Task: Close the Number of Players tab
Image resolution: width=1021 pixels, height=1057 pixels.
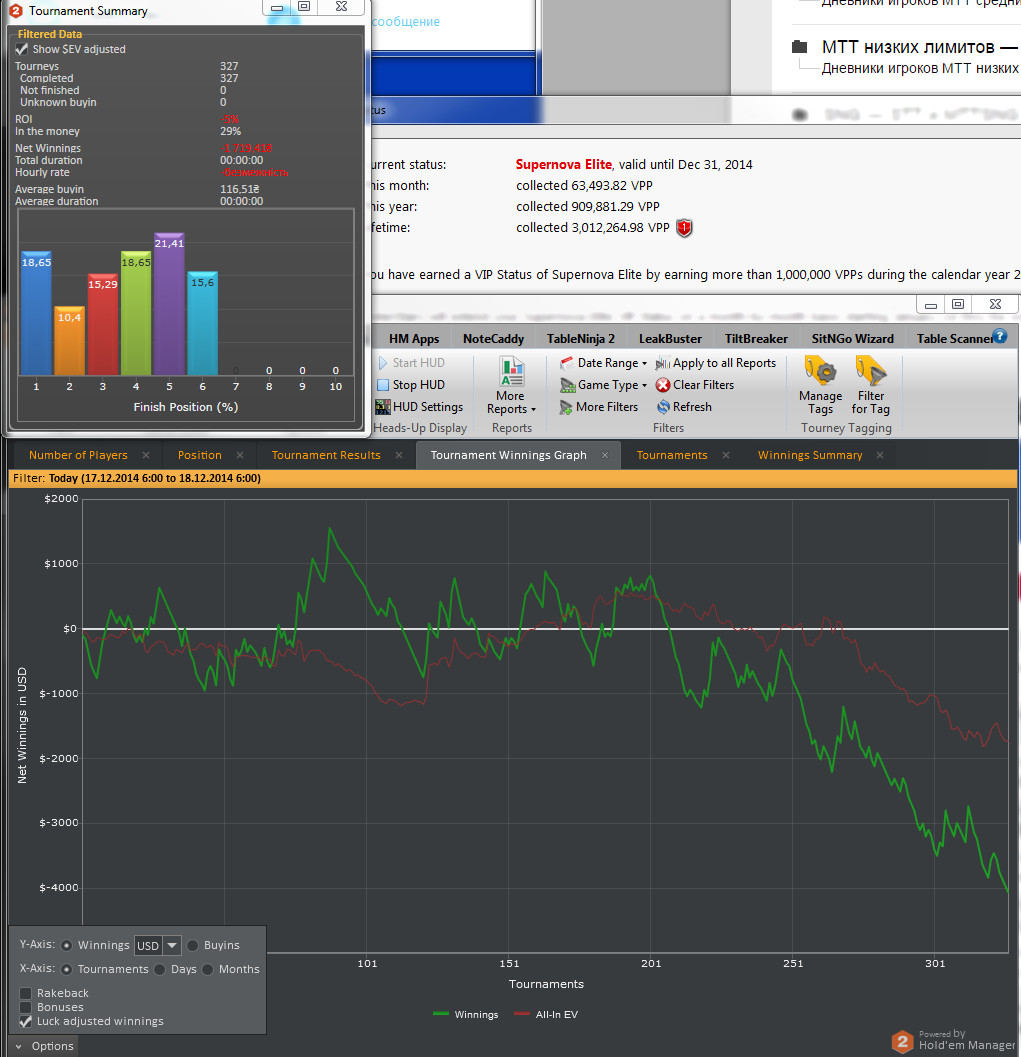Action: [x=146, y=456]
